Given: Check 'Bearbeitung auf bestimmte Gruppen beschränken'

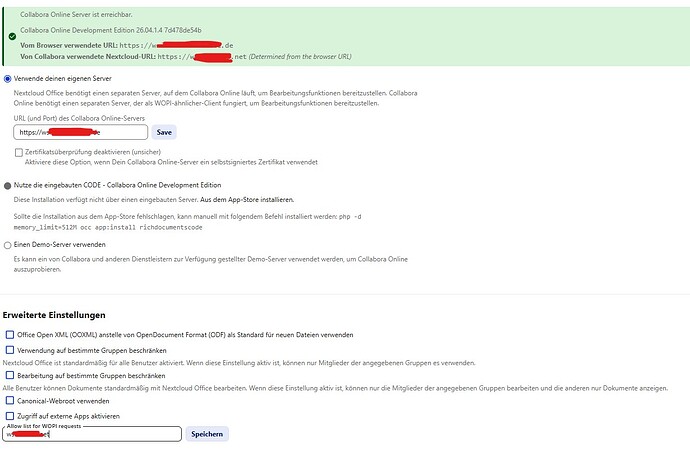Looking at the screenshot, I should click(x=10, y=375).
